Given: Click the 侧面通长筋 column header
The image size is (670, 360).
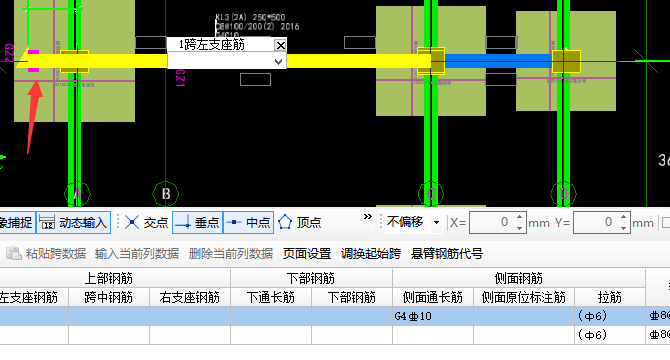Looking at the screenshot, I should click(433, 297).
